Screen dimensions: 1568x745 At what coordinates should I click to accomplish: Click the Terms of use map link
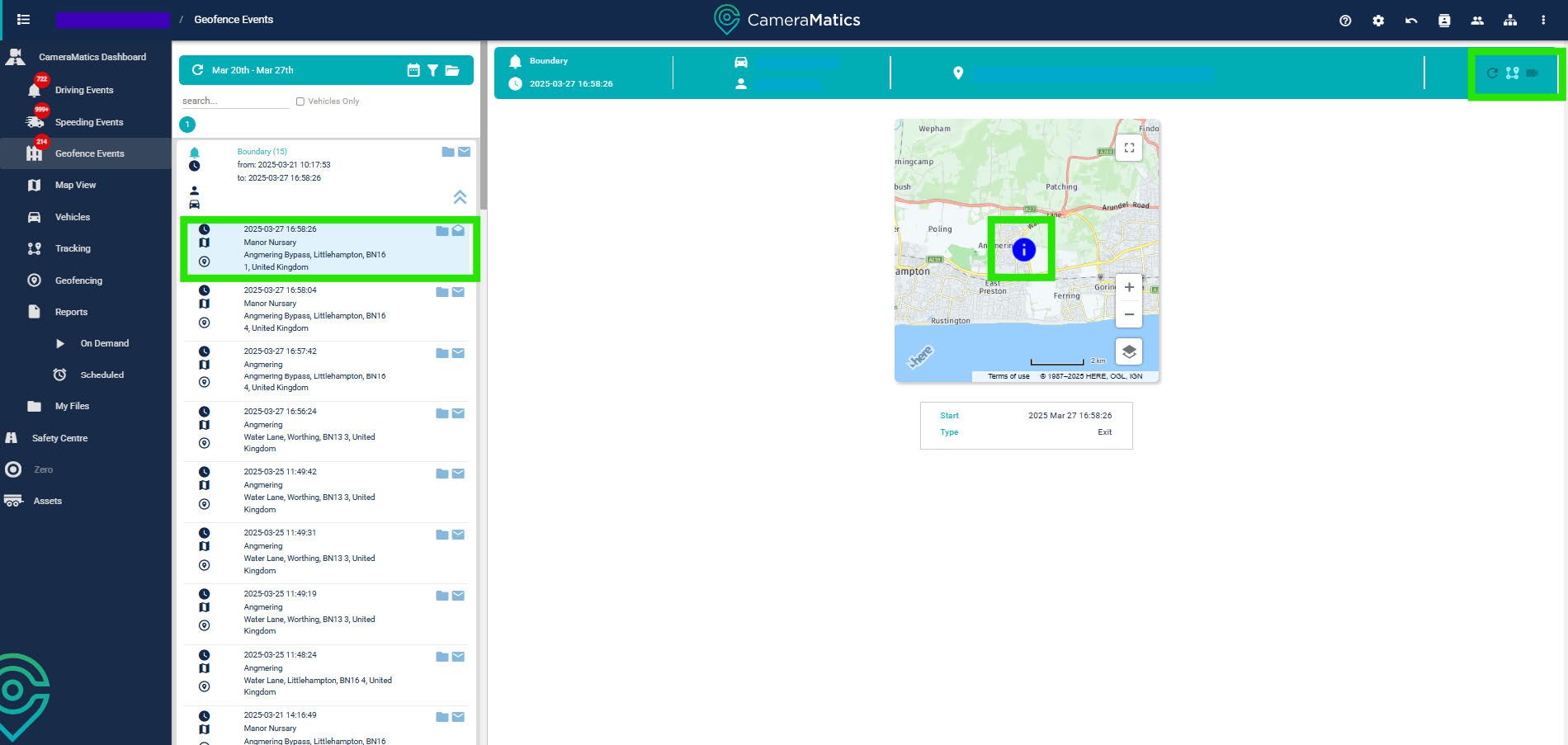[1008, 376]
